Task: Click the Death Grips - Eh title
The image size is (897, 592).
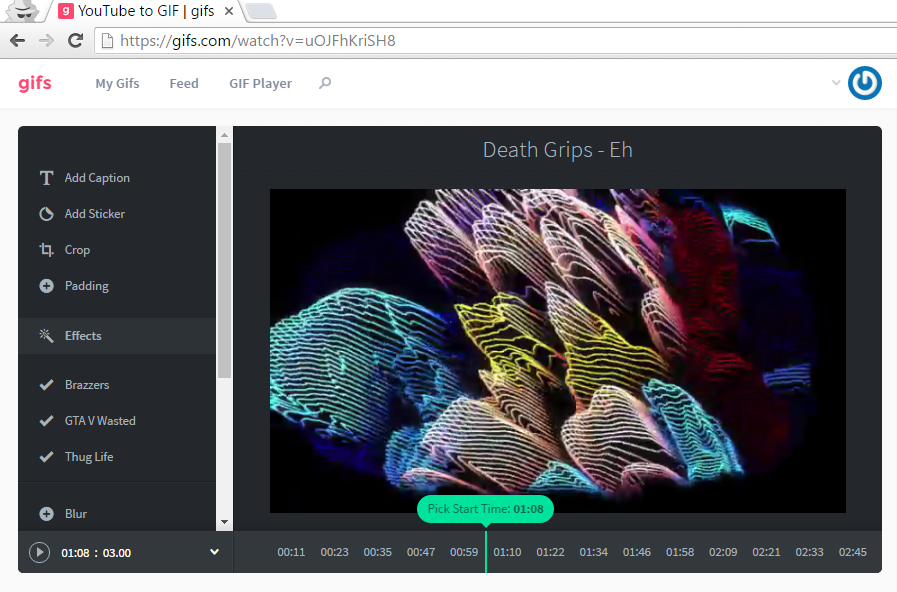Action: pyautogui.click(x=558, y=150)
